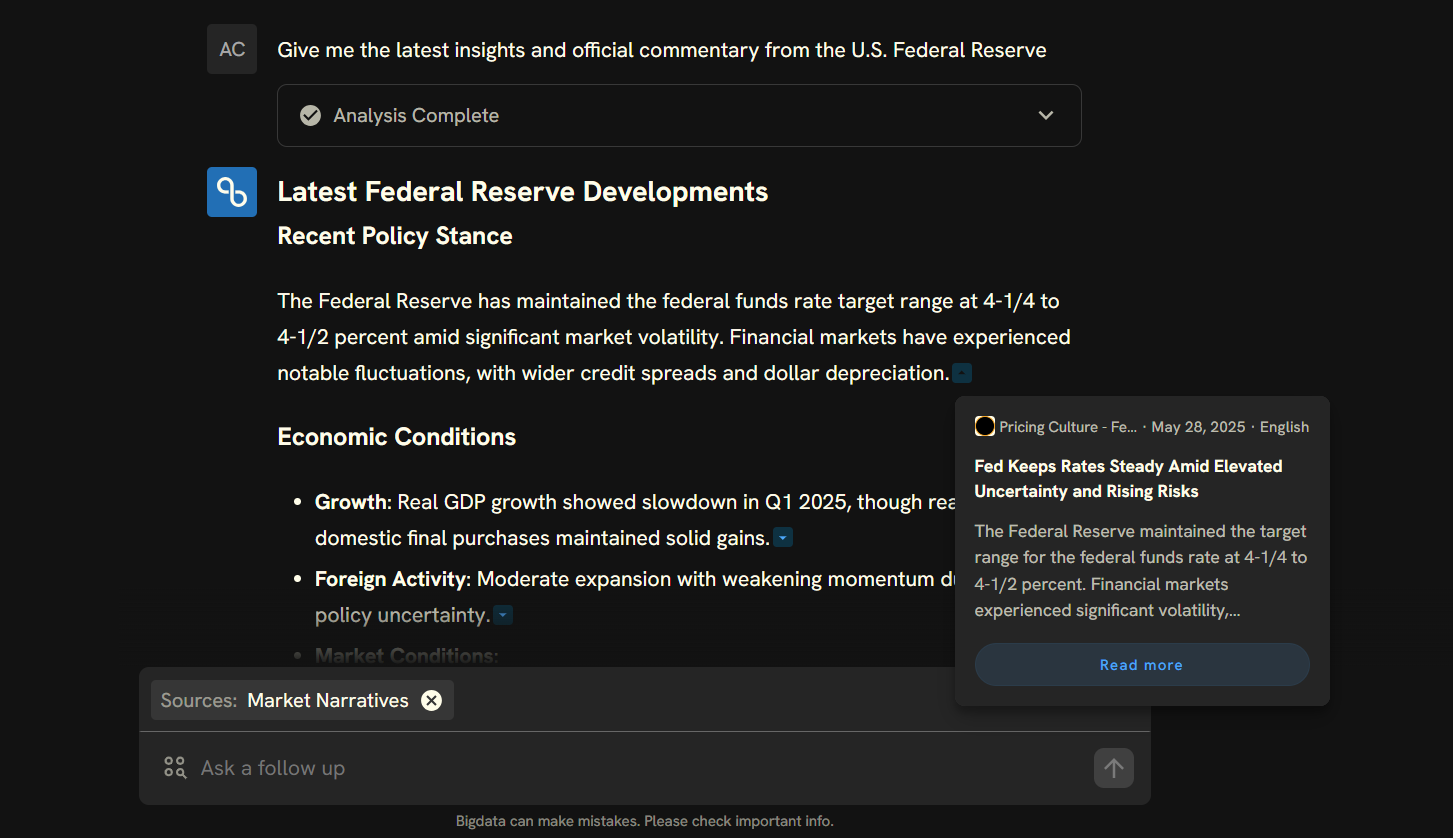Click the send arrow button
The image size is (1453, 838).
(1114, 768)
